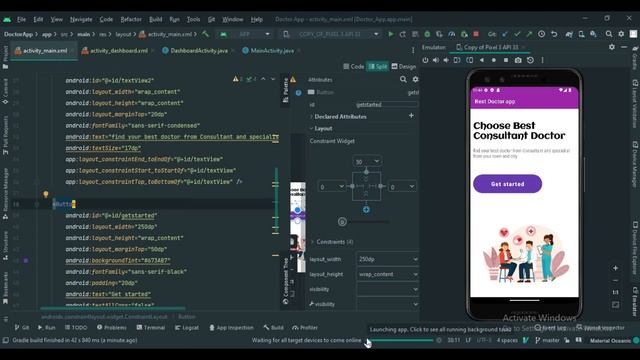Raise emulator volume with the speaker icon
The image size is (640, 360).
436,60
